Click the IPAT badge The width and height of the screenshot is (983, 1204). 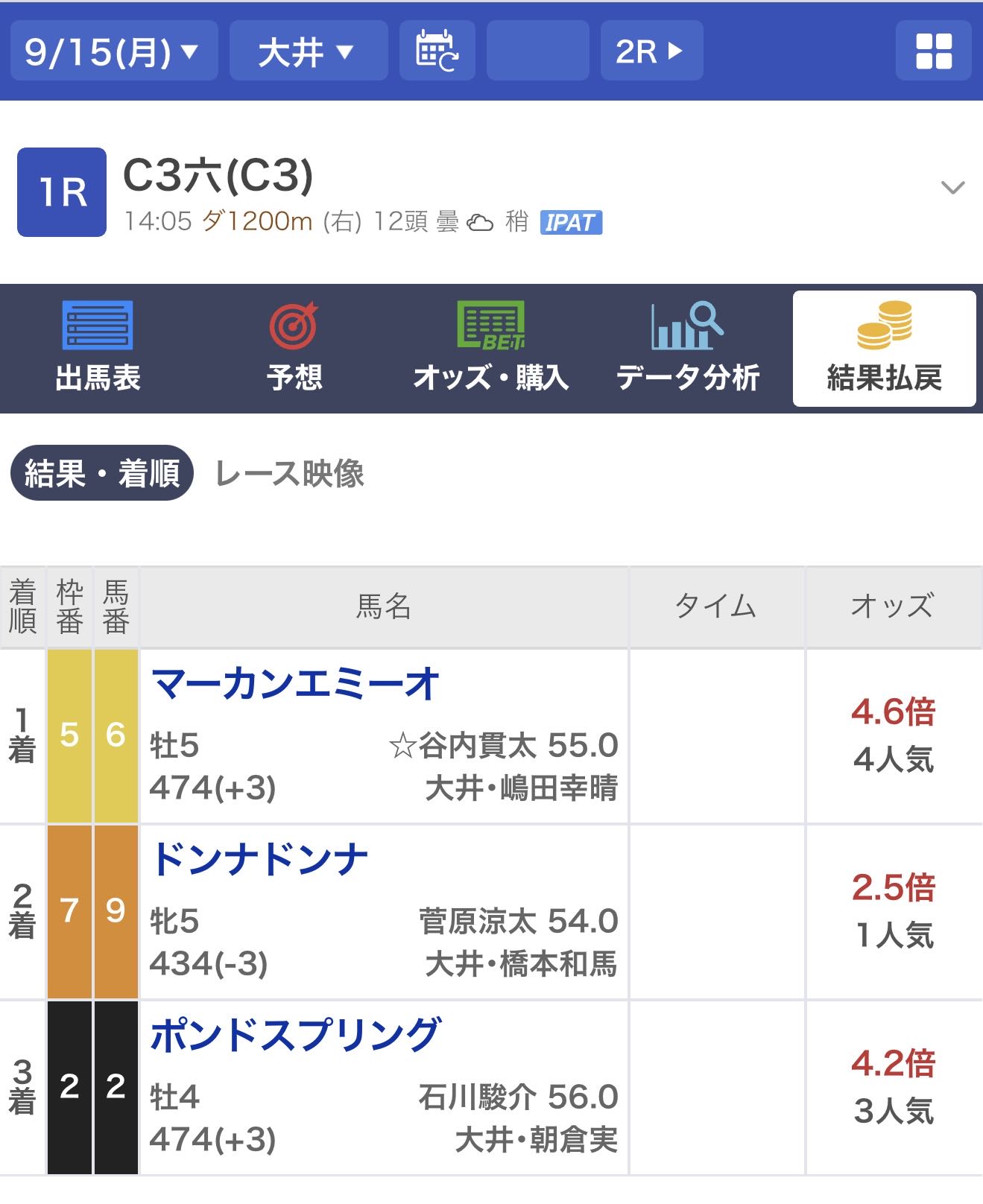[571, 222]
